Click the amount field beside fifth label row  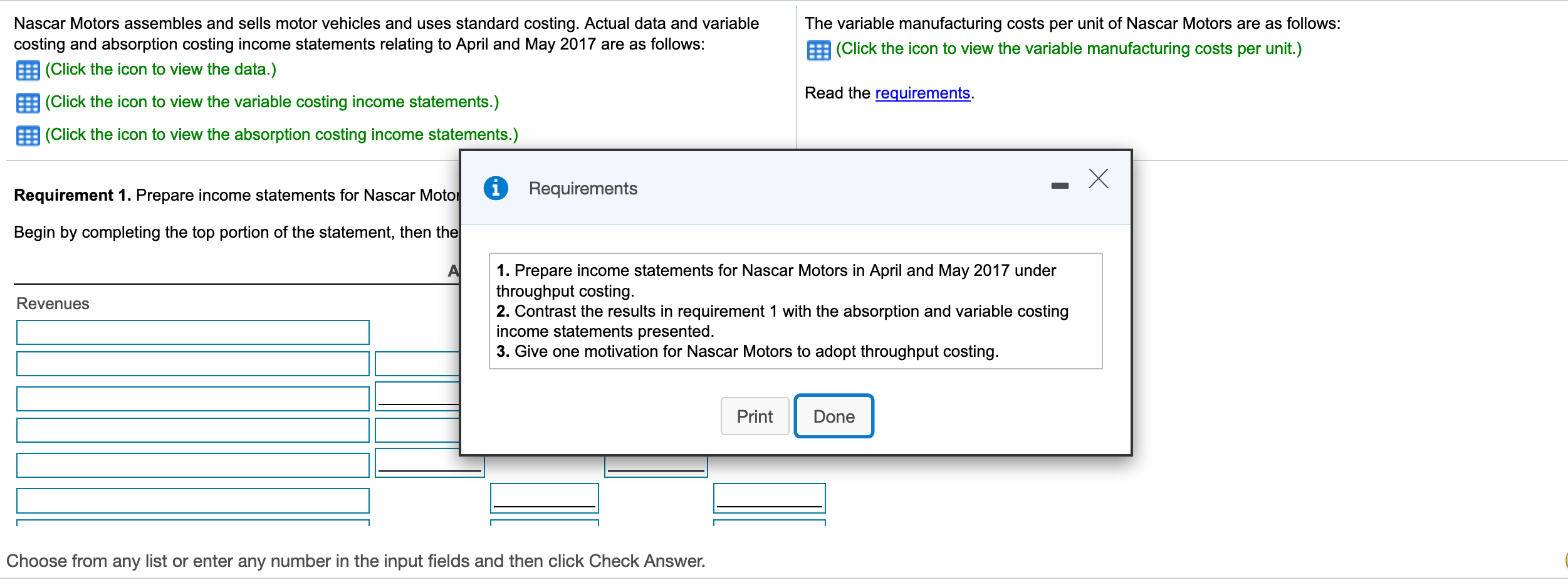coord(430,463)
